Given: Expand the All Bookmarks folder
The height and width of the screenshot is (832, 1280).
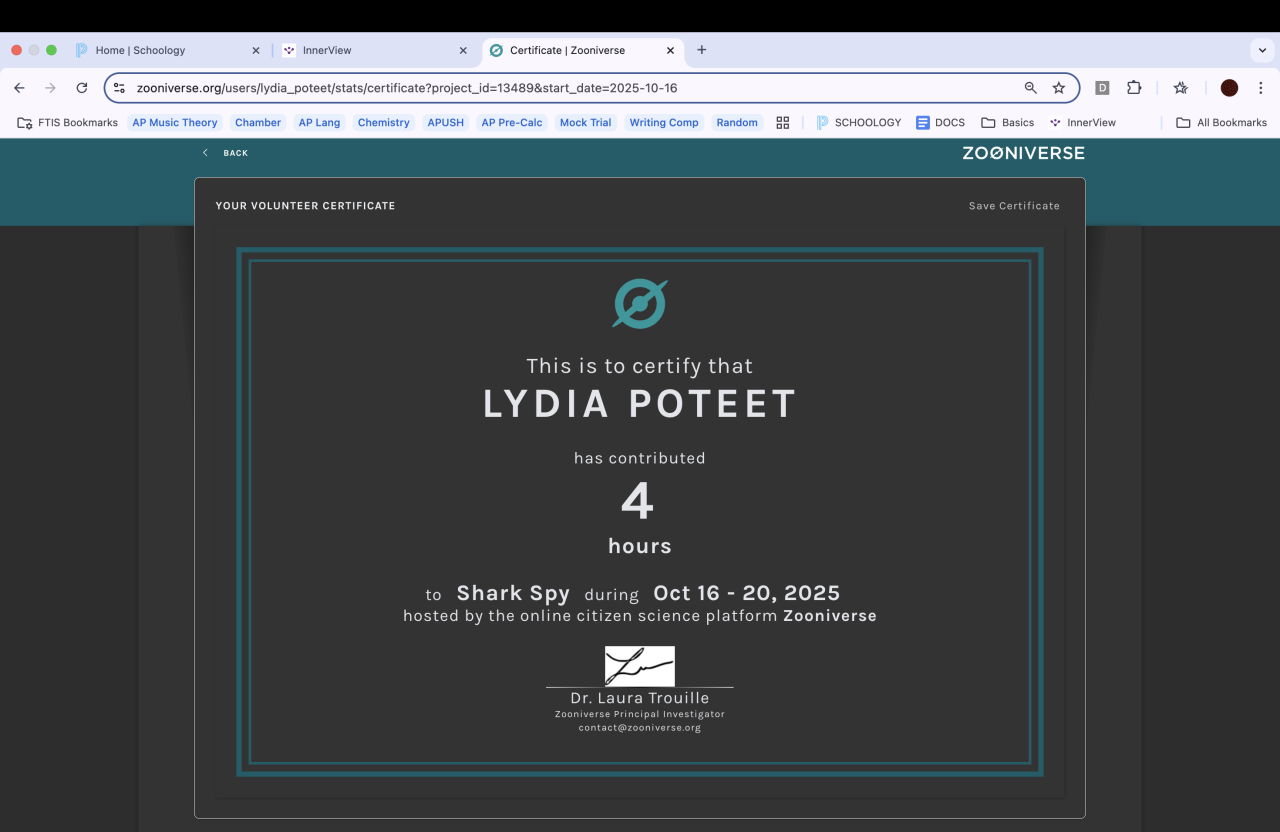Looking at the screenshot, I should click(x=1221, y=122).
